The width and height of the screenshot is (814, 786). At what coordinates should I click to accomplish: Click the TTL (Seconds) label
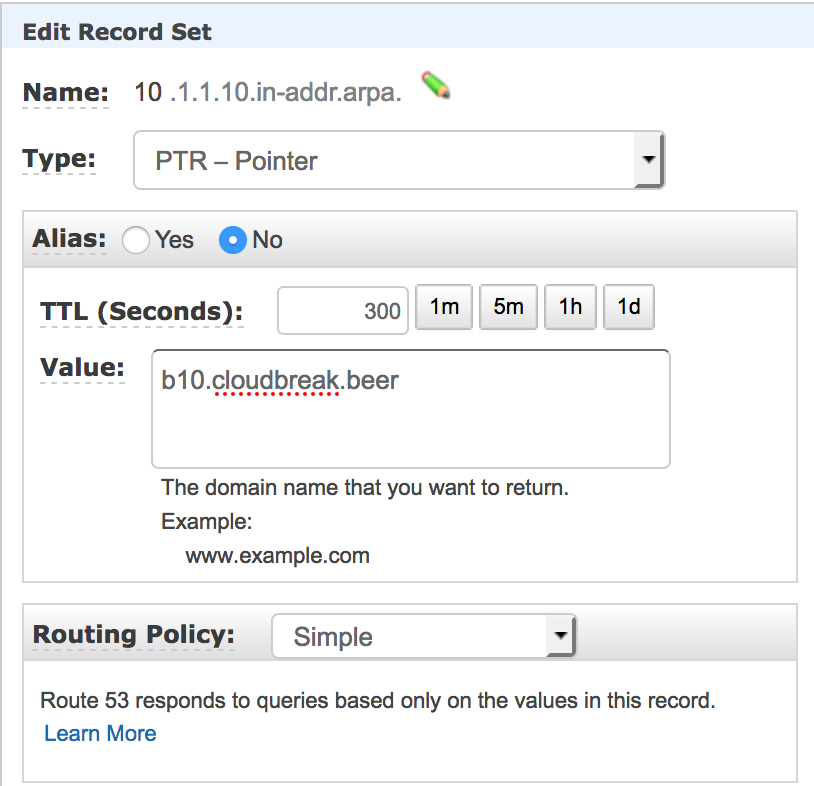(142, 311)
